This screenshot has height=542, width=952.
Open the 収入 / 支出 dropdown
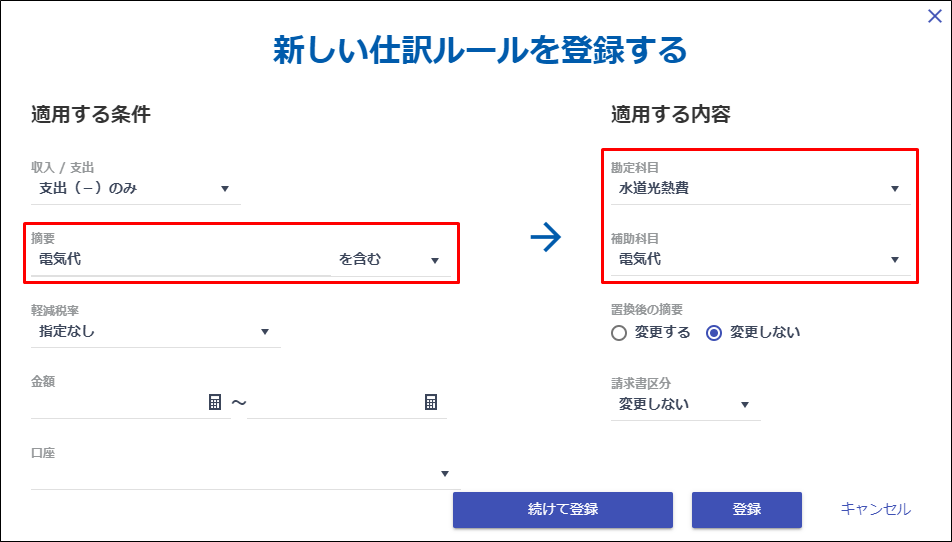(136, 189)
